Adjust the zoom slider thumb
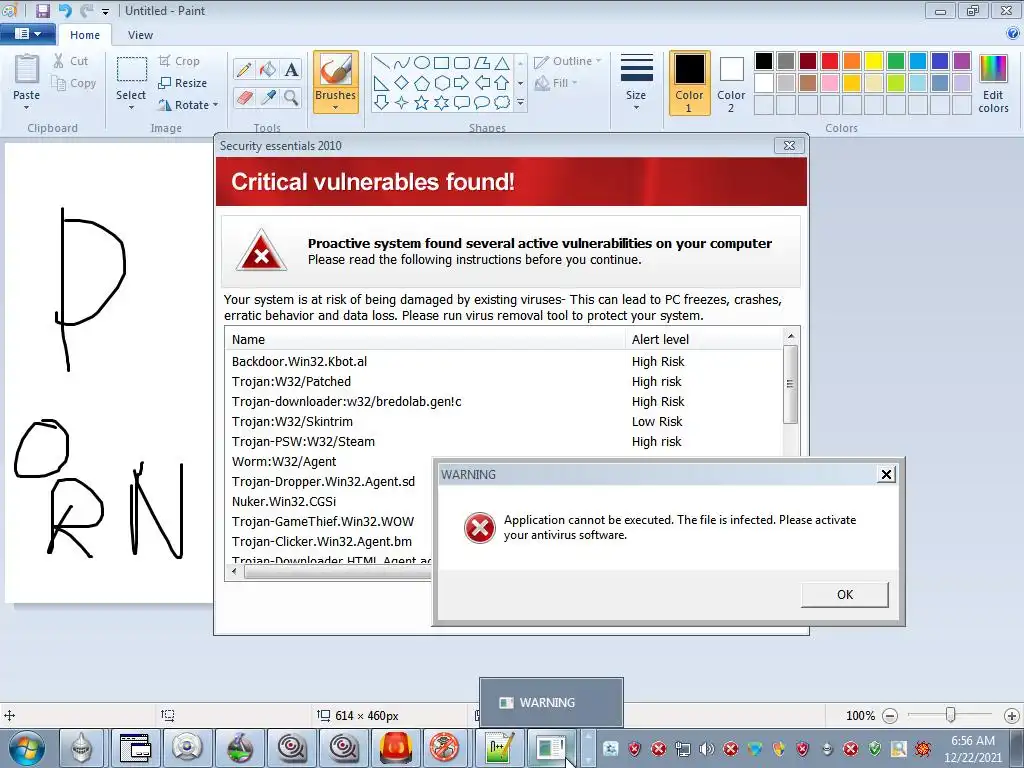The image size is (1024, 768). pyautogui.click(x=951, y=715)
